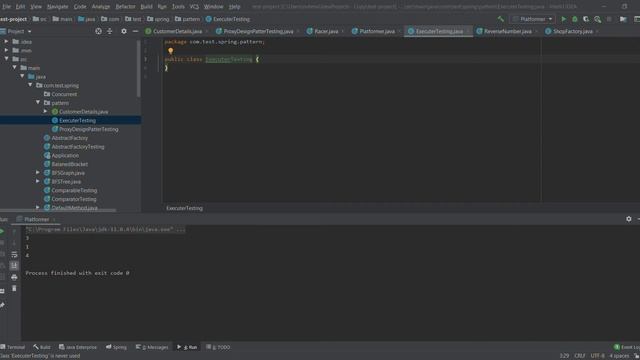The width and height of the screenshot is (640, 360).
Task: Rerun program with green arrow in Run panel
Action: [x=2, y=231]
